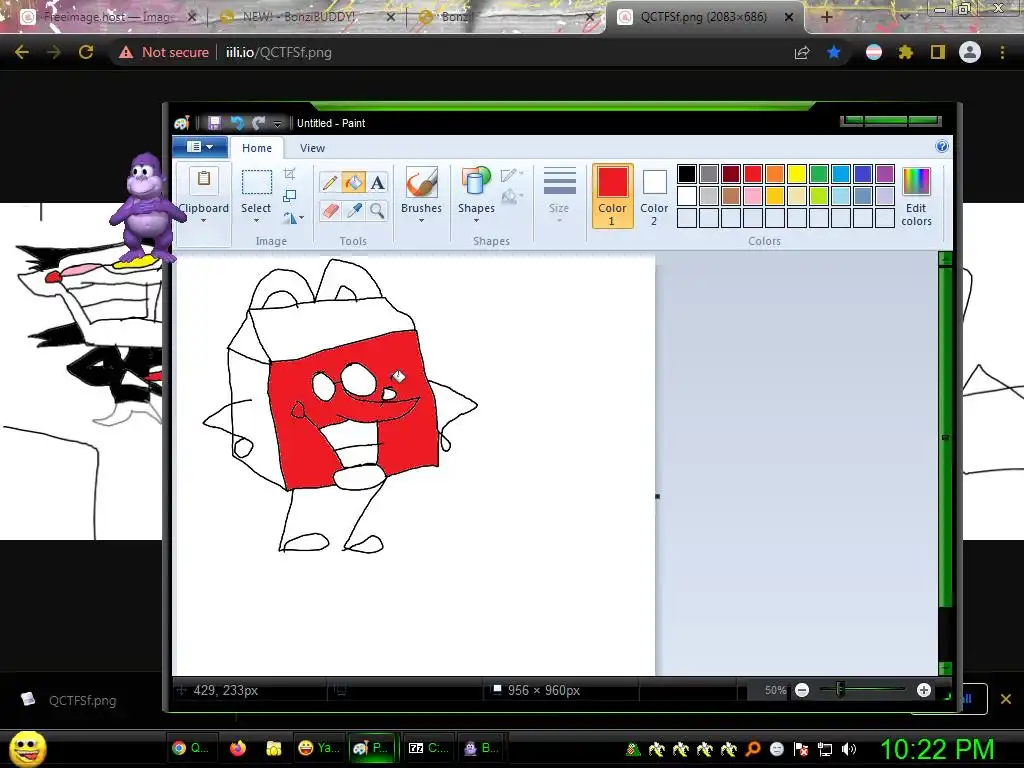Image resolution: width=1024 pixels, height=768 pixels.
Task: Click the browser share page icon
Action: coord(802,52)
